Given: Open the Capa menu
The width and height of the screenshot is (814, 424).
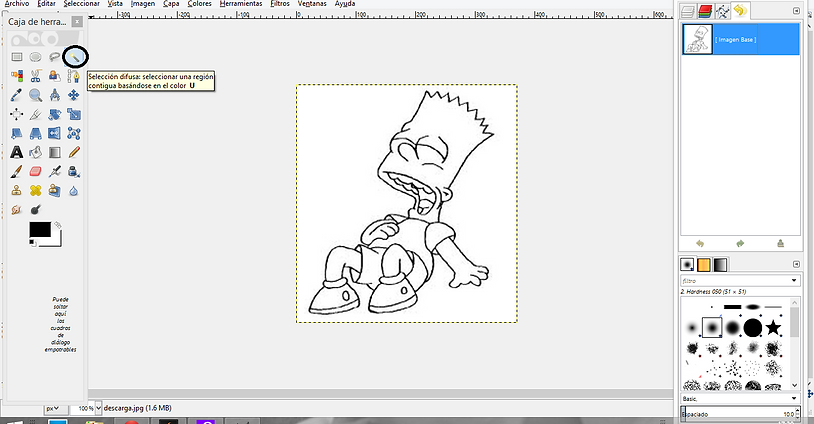Looking at the screenshot, I should click(171, 4).
